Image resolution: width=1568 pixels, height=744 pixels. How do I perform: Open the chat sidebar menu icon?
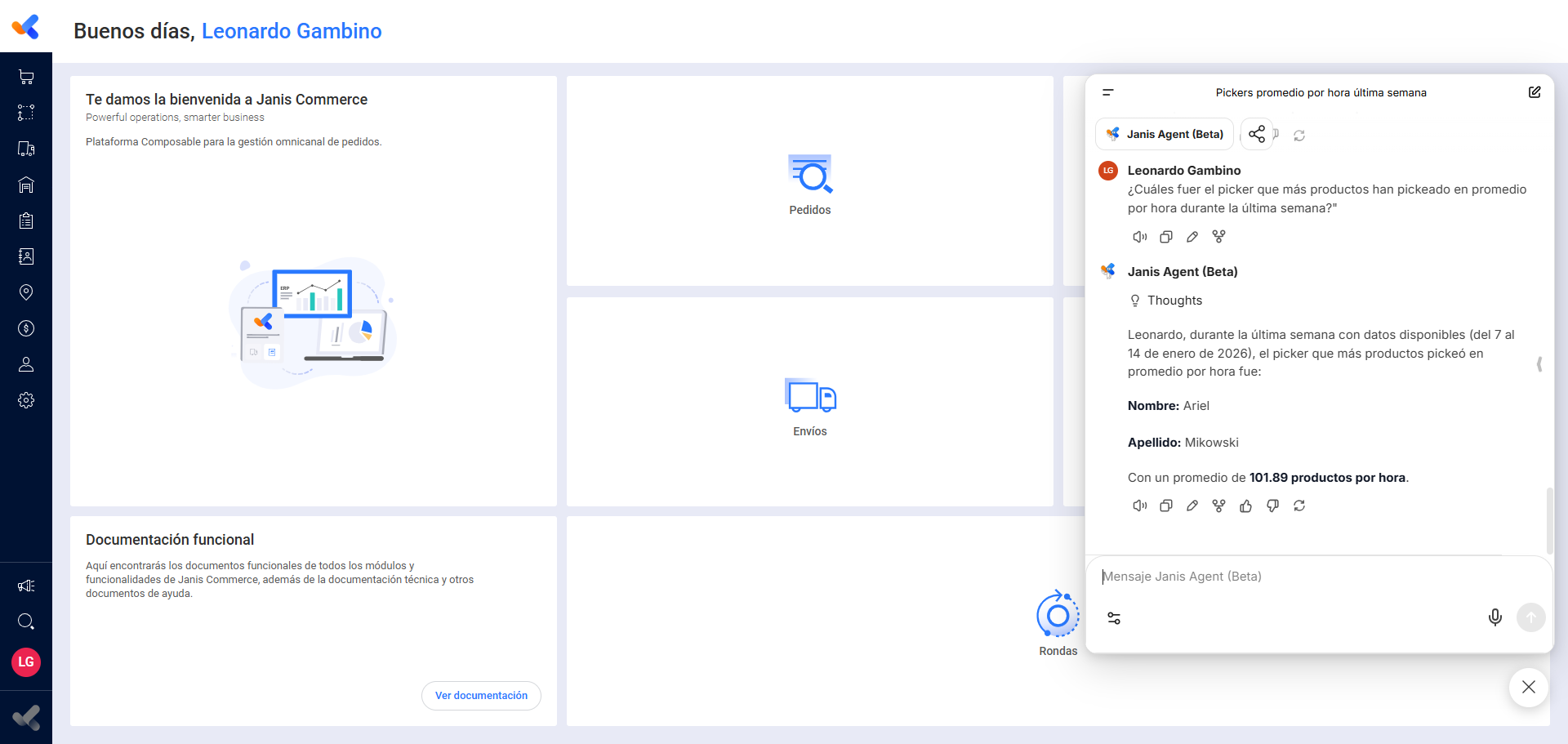click(x=1108, y=92)
